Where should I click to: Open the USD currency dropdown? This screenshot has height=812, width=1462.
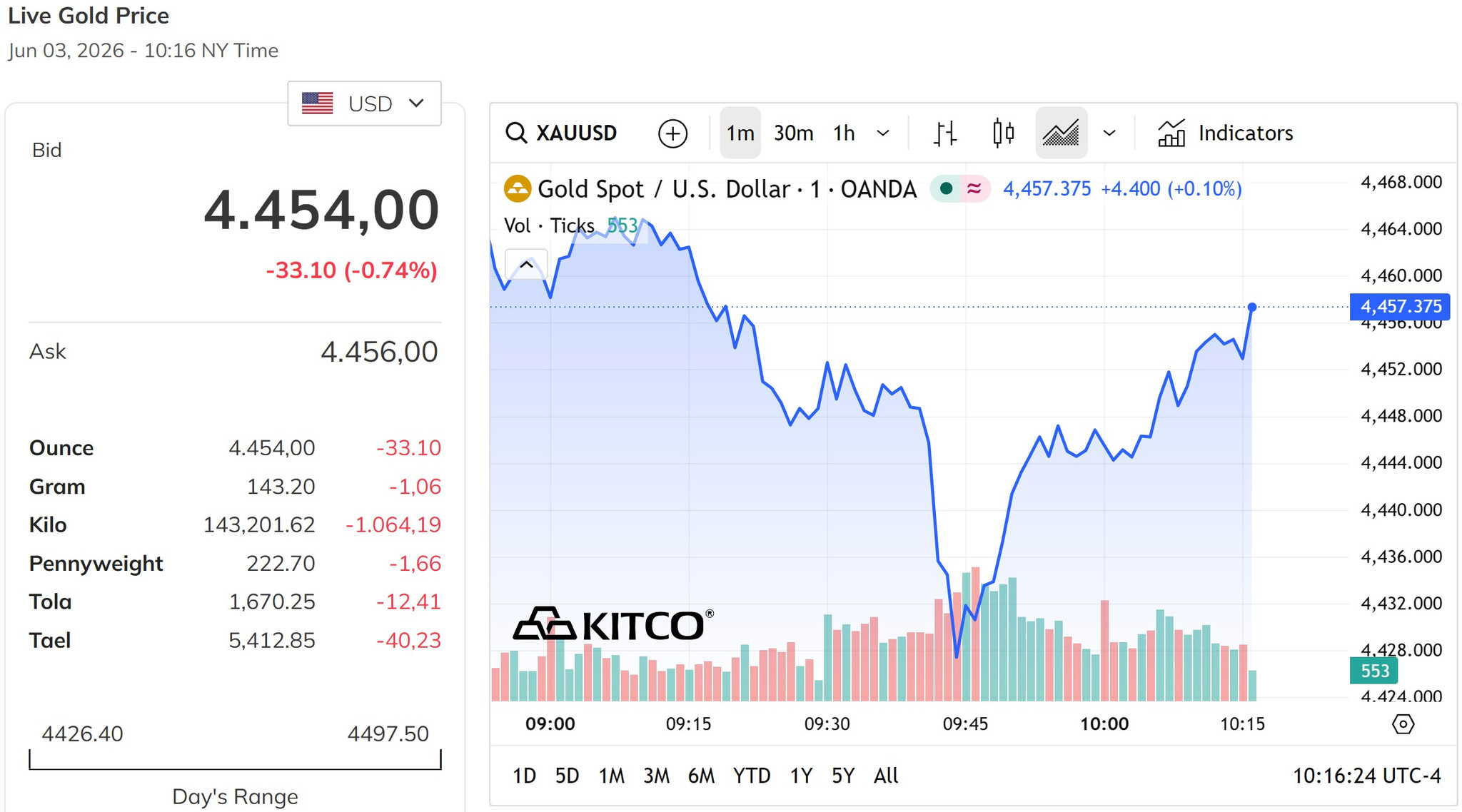(x=364, y=103)
